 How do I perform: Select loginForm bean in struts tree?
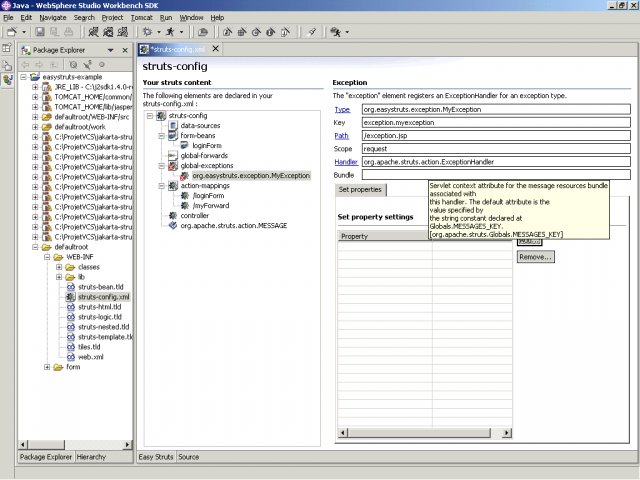(x=207, y=145)
